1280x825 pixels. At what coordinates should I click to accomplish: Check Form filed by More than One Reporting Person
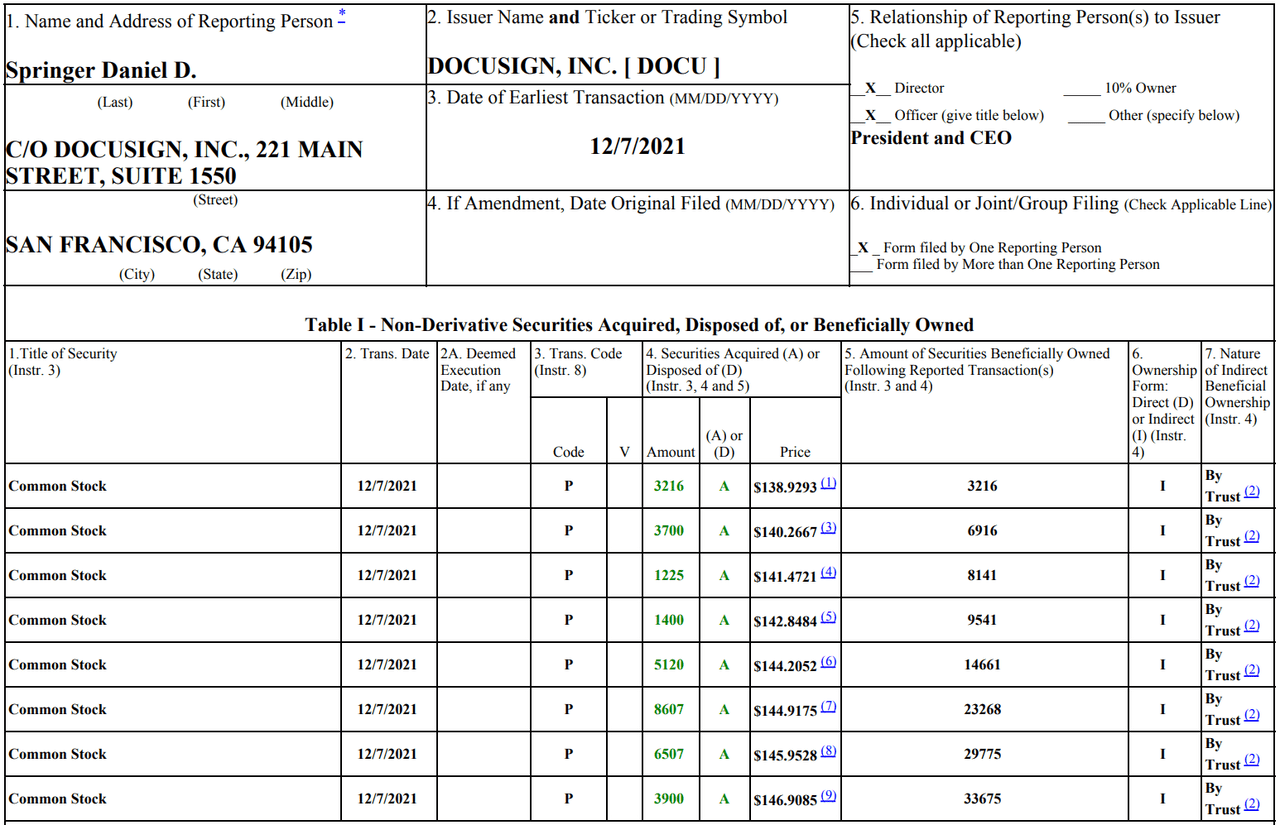(x=862, y=265)
